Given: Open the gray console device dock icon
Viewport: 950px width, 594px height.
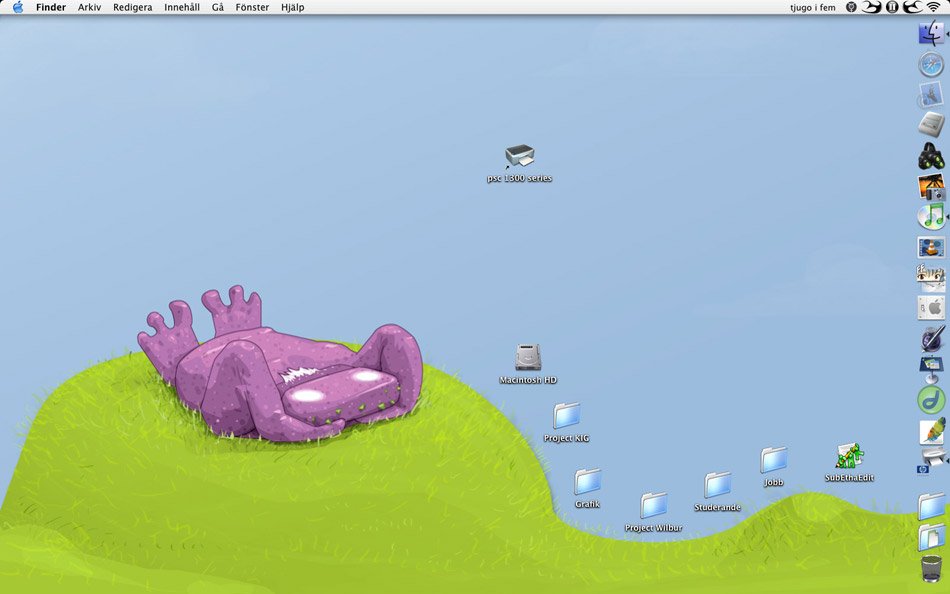Looking at the screenshot, I should (x=931, y=125).
